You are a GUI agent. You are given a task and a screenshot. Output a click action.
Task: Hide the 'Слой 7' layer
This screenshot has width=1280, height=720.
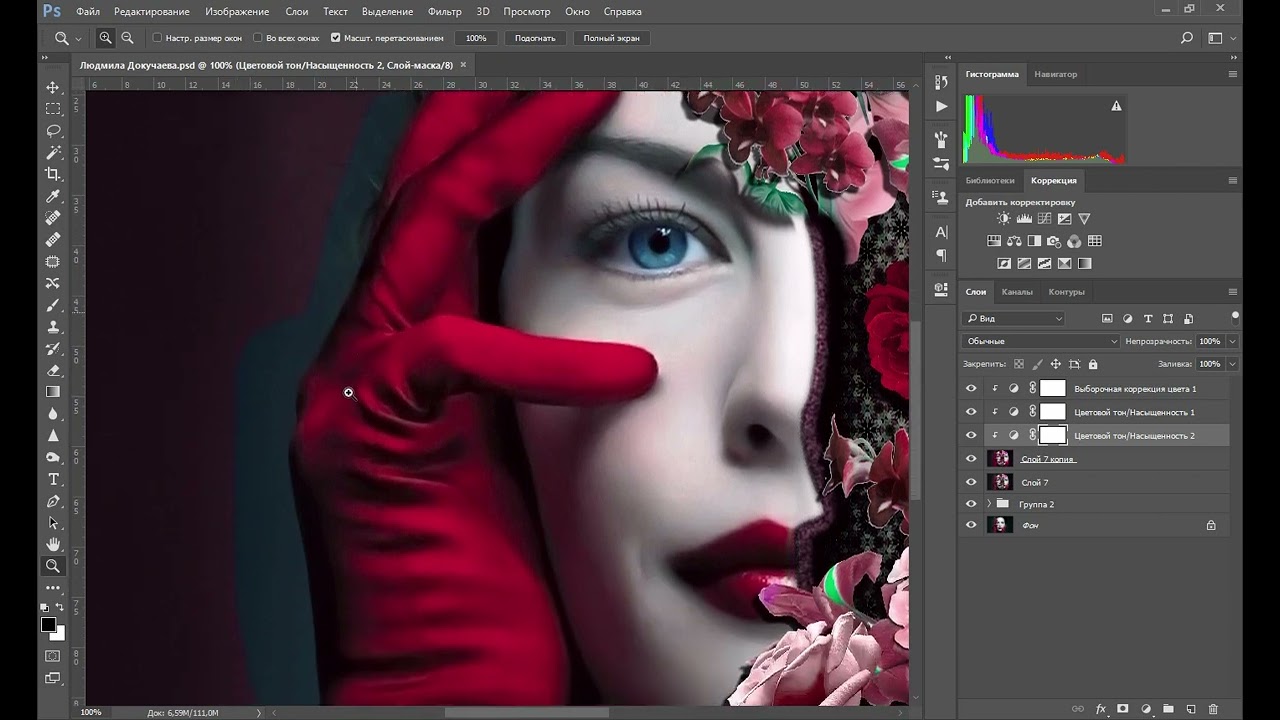pyautogui.click(x=970, y=482)
